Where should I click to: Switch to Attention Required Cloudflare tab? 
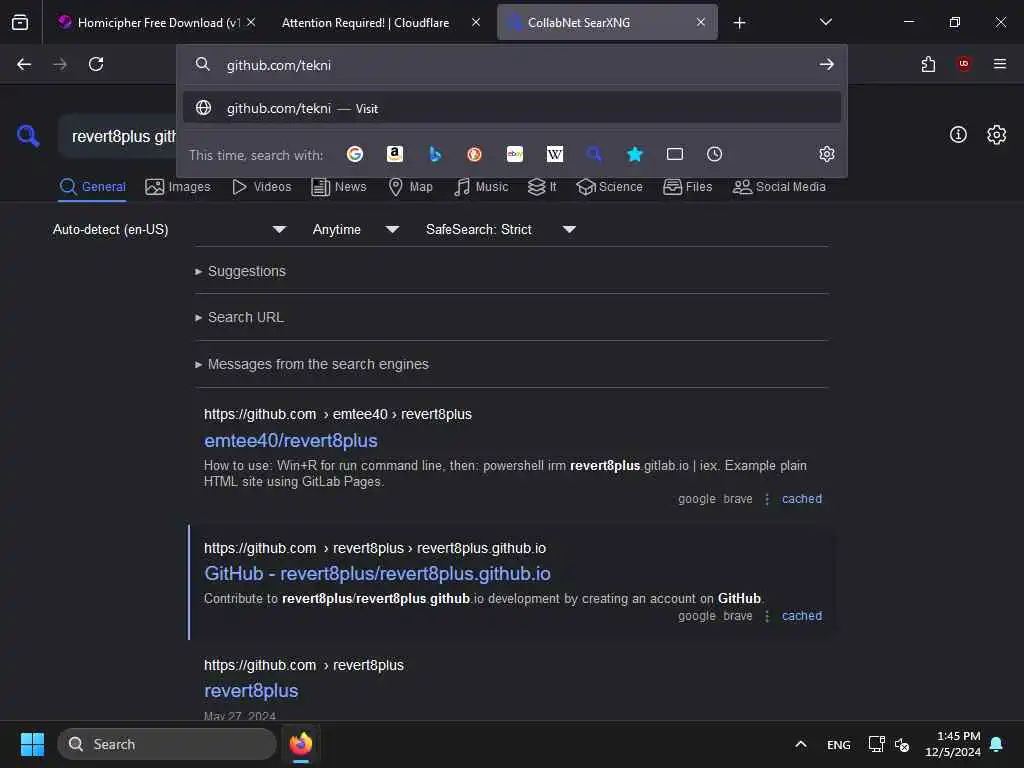[381, 22]
